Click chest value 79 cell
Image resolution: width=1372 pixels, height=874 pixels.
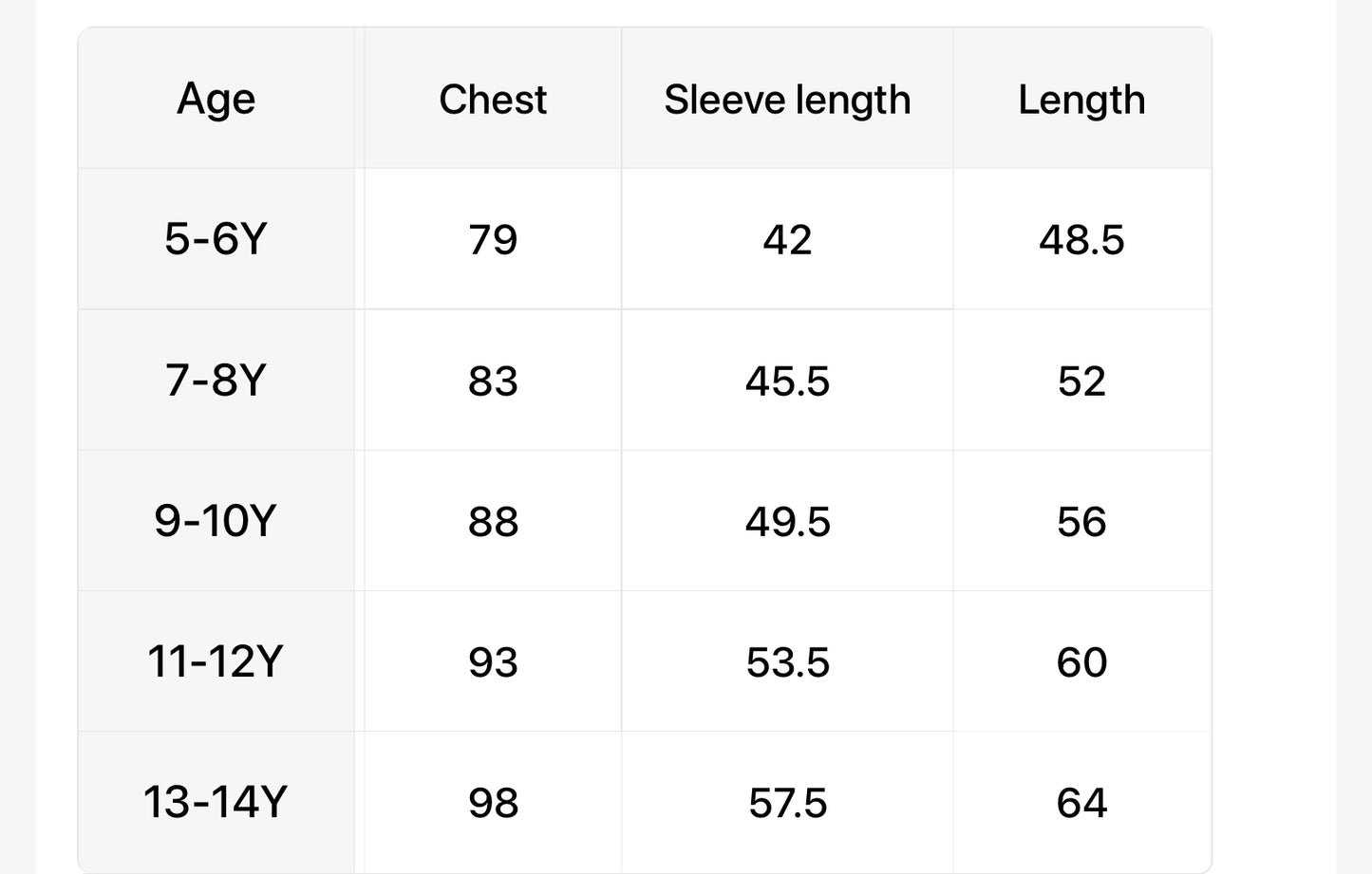tap(493, 239)
